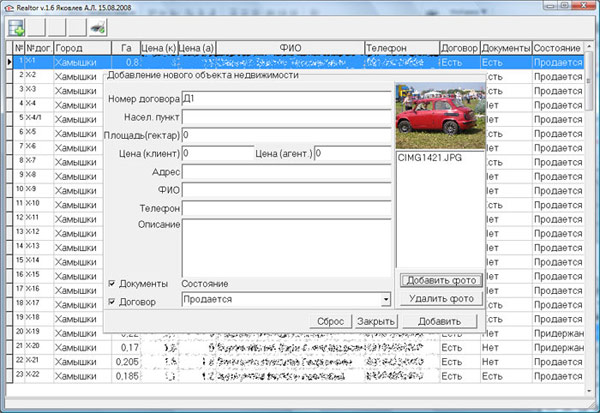
Task: Click the Насел. пункт text field
Action: click(x=286, y=117)
